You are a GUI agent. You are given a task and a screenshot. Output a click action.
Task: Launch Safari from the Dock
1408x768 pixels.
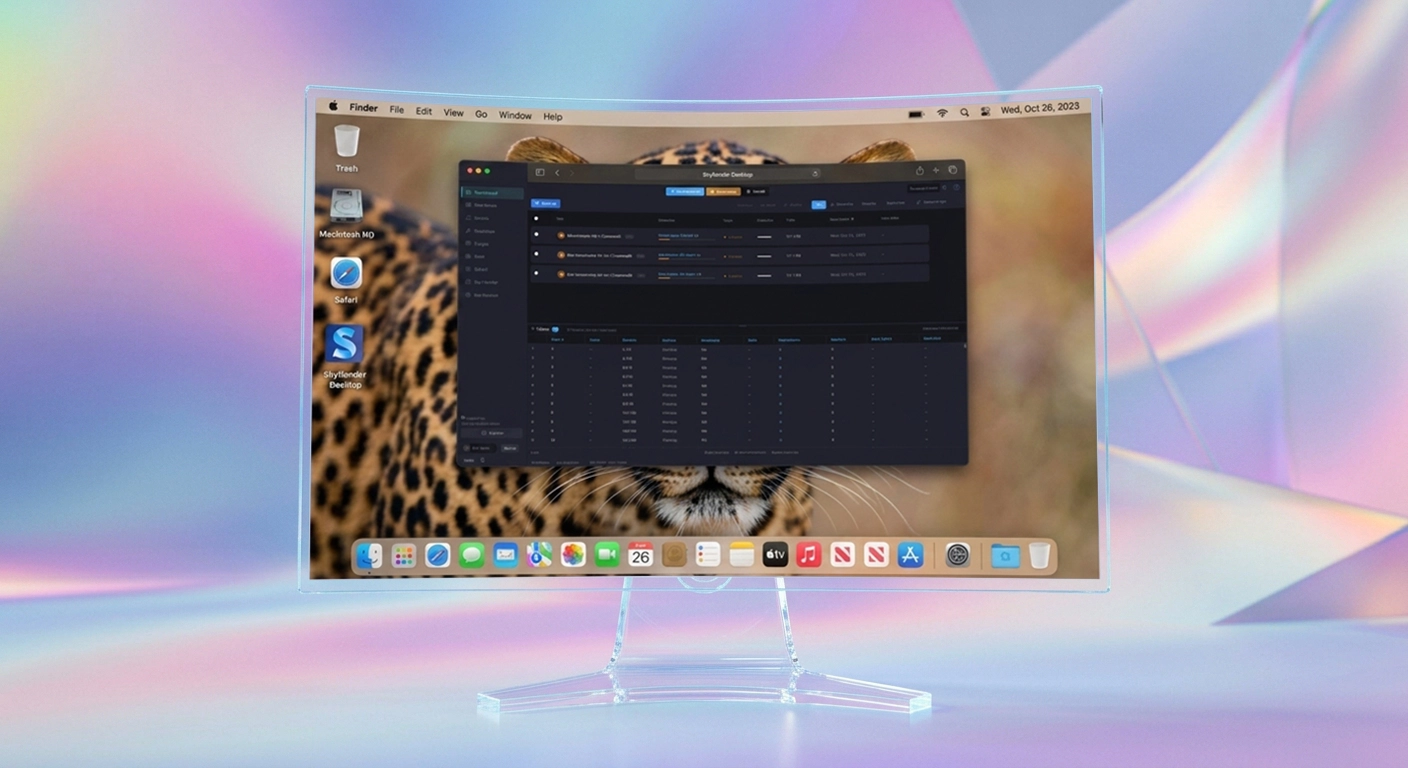(x=437, y=555)
